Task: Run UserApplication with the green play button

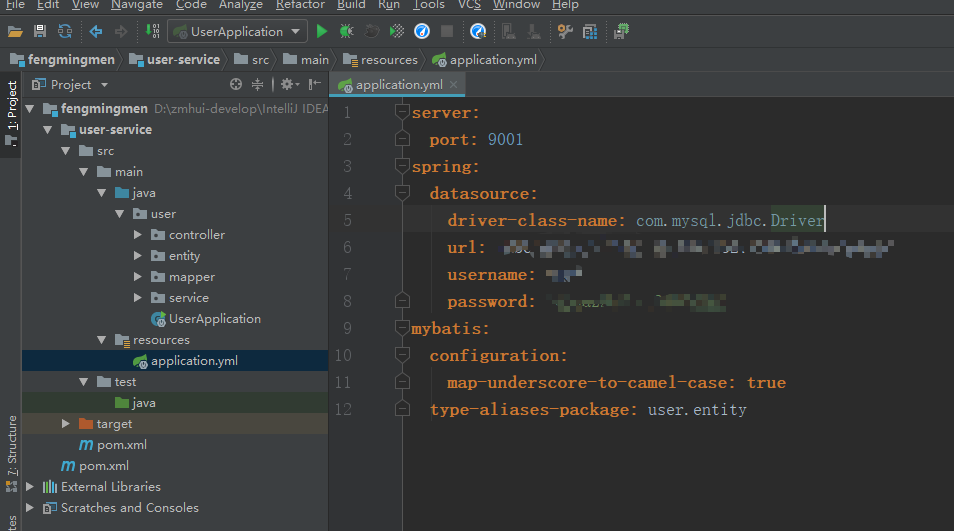Action: click(322, 32)
